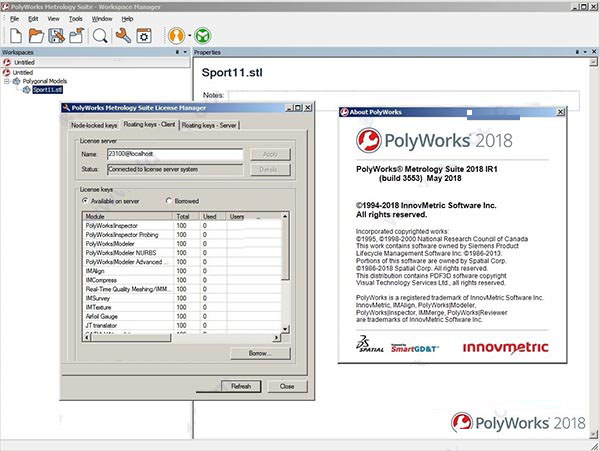Select the IMAlign module row
This screenshot has height=451, width=600.
182,271
